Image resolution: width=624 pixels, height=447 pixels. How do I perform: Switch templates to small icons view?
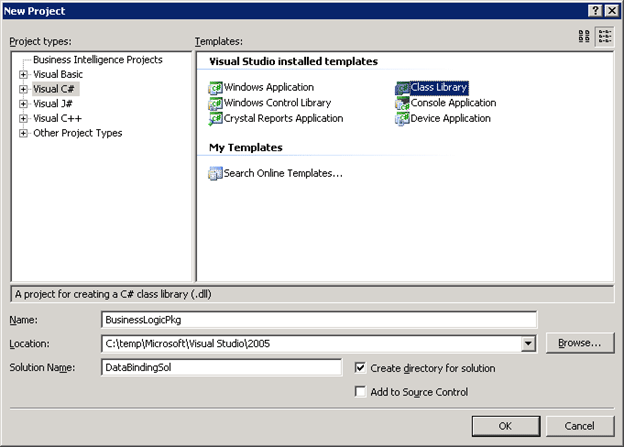(605, 36)
